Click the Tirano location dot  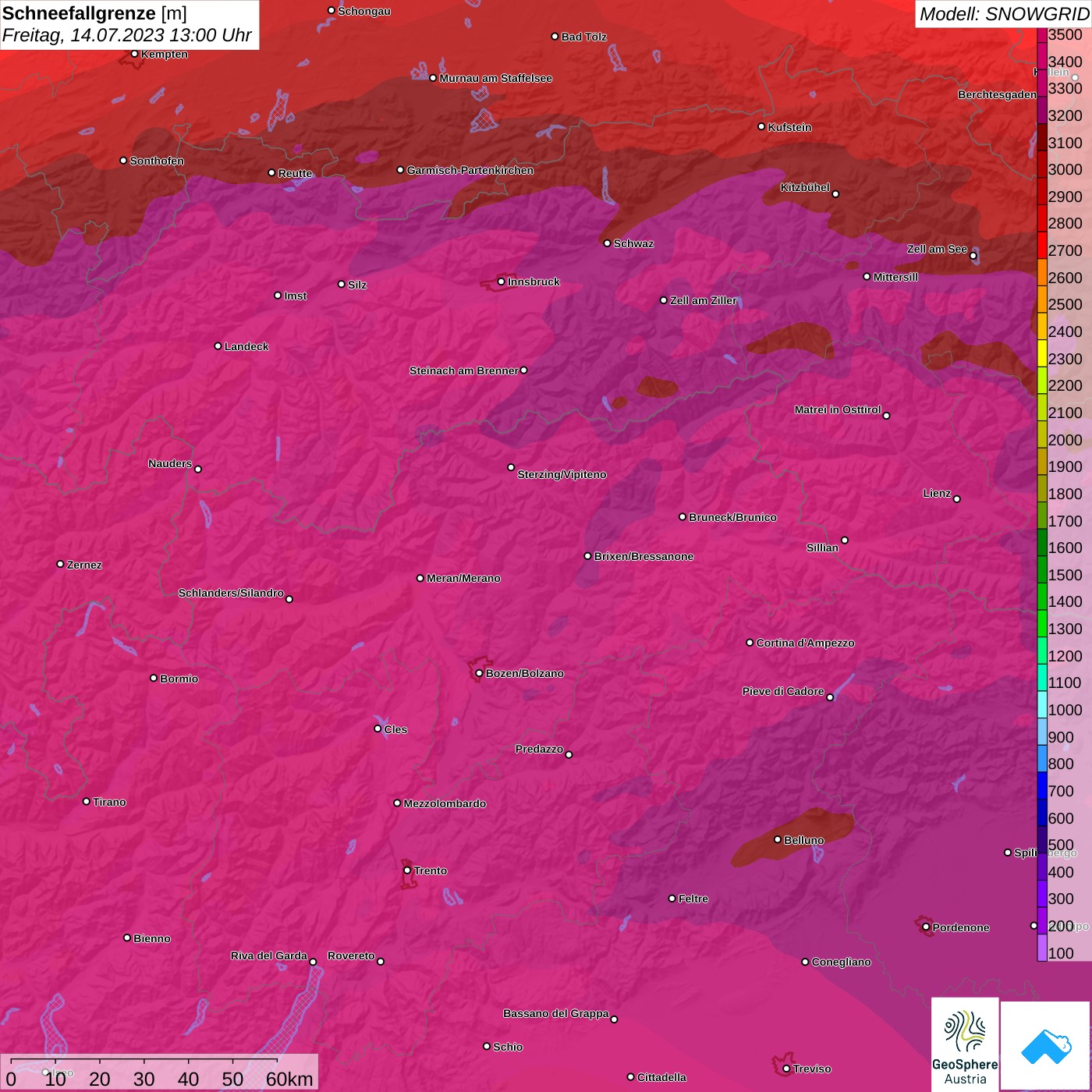pos(87,801)
